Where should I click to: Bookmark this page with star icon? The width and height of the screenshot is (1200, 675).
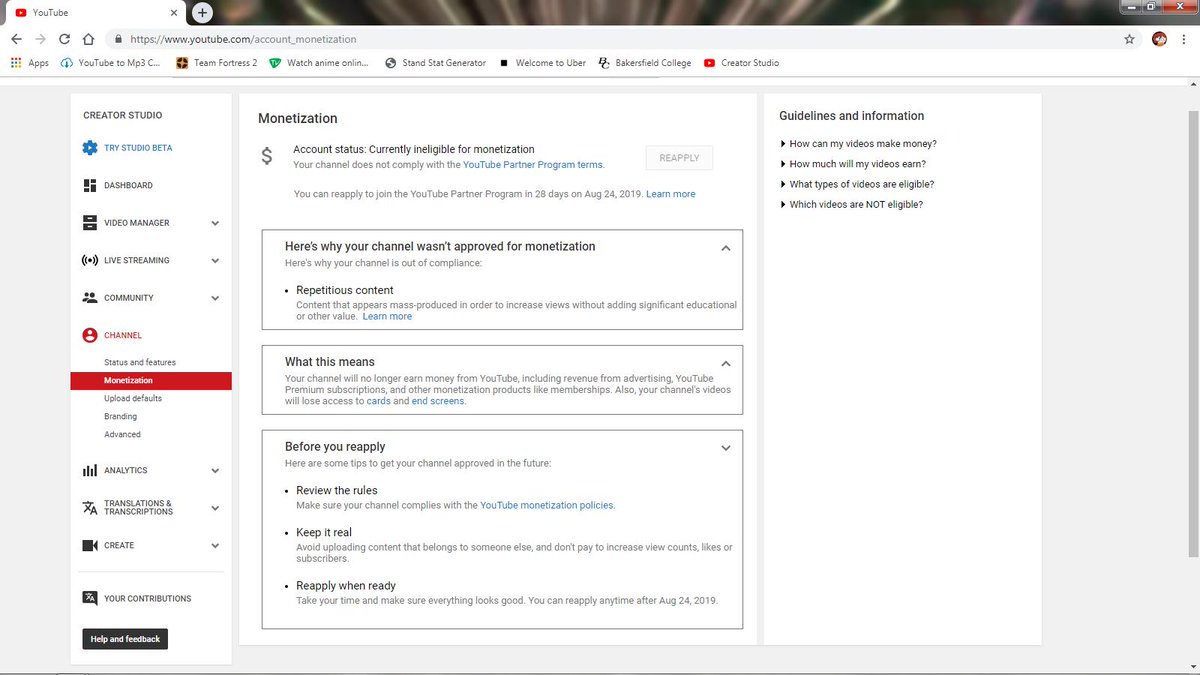(1129, 39)
